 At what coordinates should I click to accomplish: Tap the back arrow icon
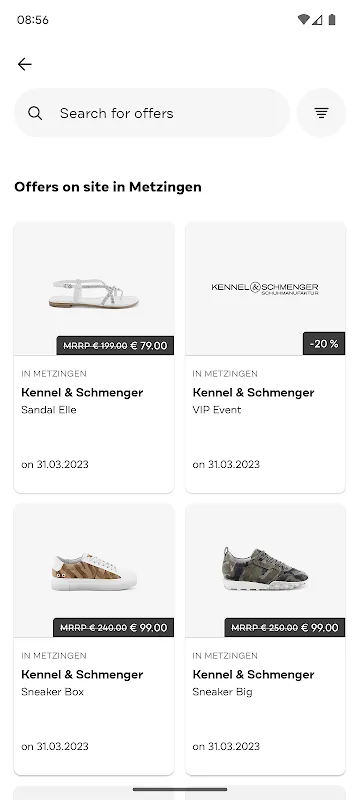(x=24, y=64)
